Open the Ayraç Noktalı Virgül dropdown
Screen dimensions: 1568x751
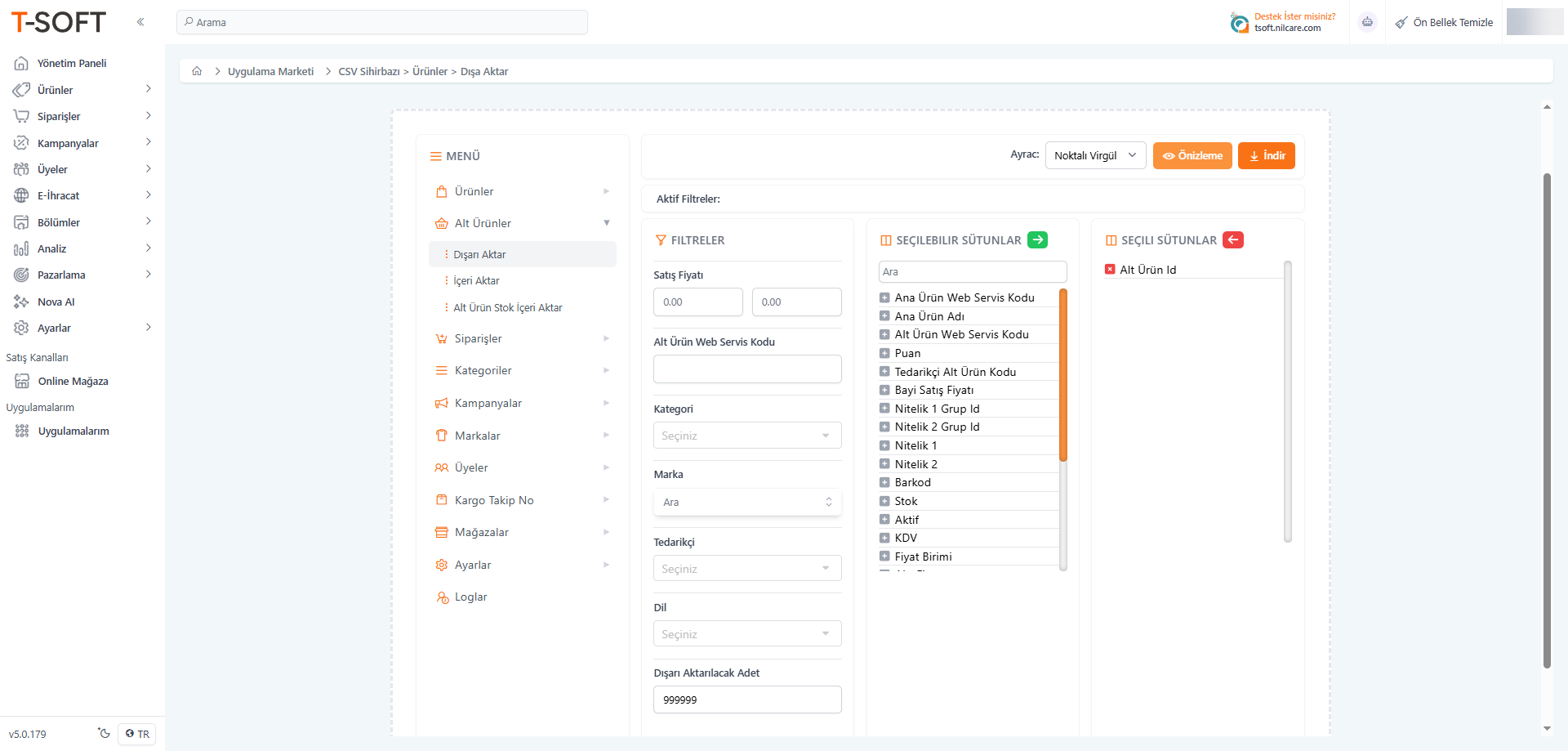pyautogui.click(x=1095, y=155)
